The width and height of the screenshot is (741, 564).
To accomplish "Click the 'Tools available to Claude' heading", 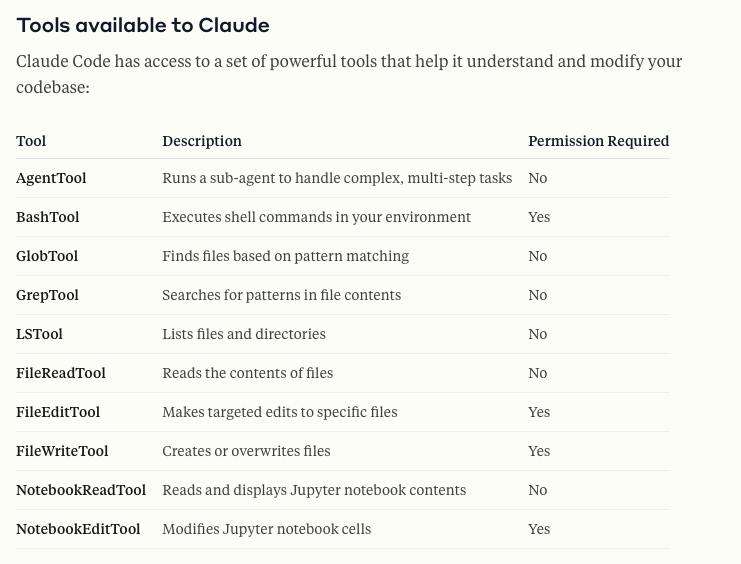I will pos(143,26).
